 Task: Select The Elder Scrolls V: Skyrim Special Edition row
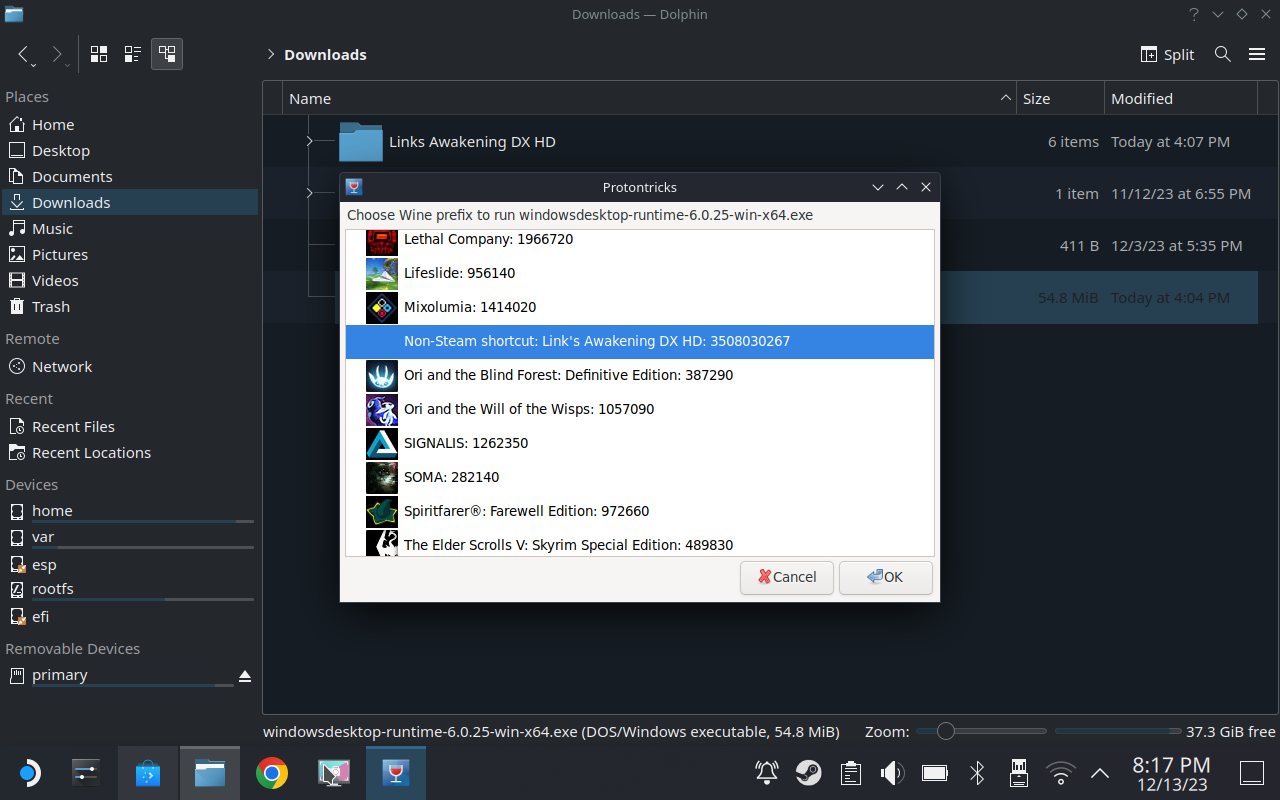click(x=640, y=544)
